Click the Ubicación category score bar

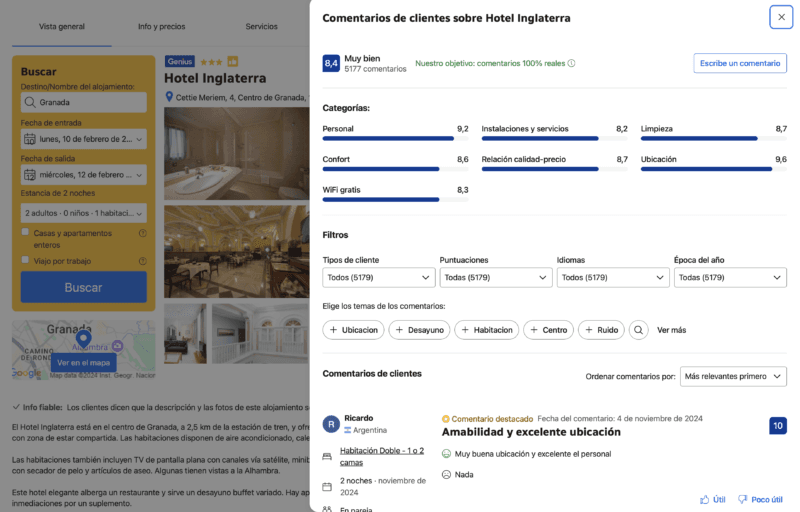[x=714, y=169]
